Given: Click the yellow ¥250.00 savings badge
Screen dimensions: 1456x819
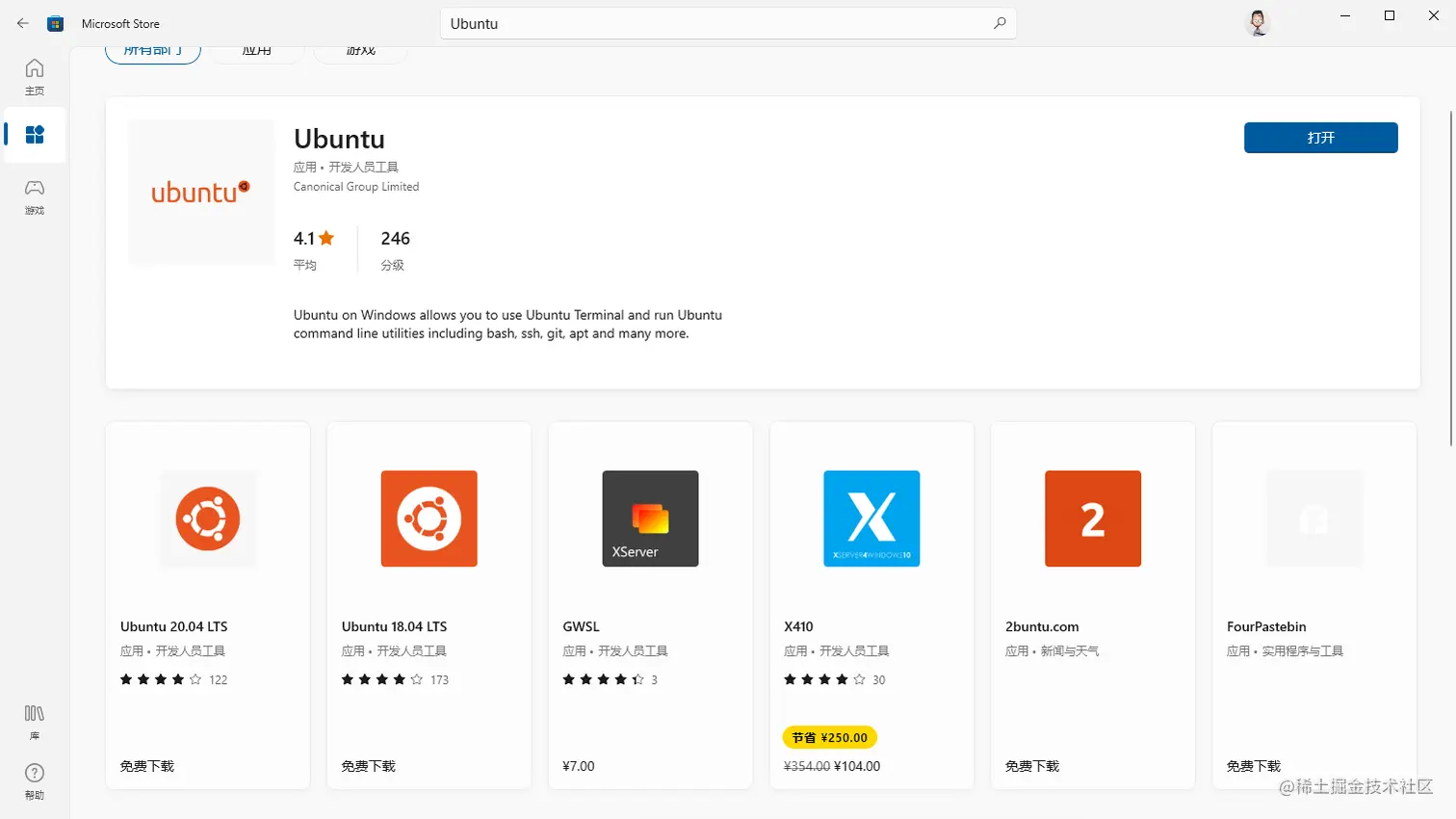Looking at the screenshot, I should [x=830, y=738].
